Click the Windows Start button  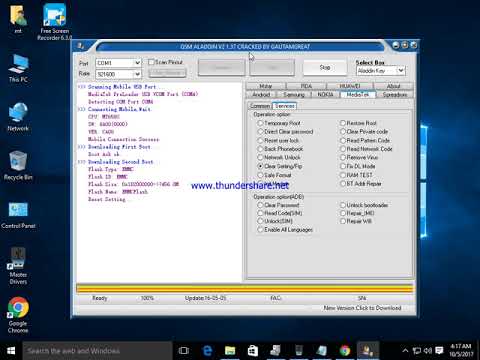(11, 351)
